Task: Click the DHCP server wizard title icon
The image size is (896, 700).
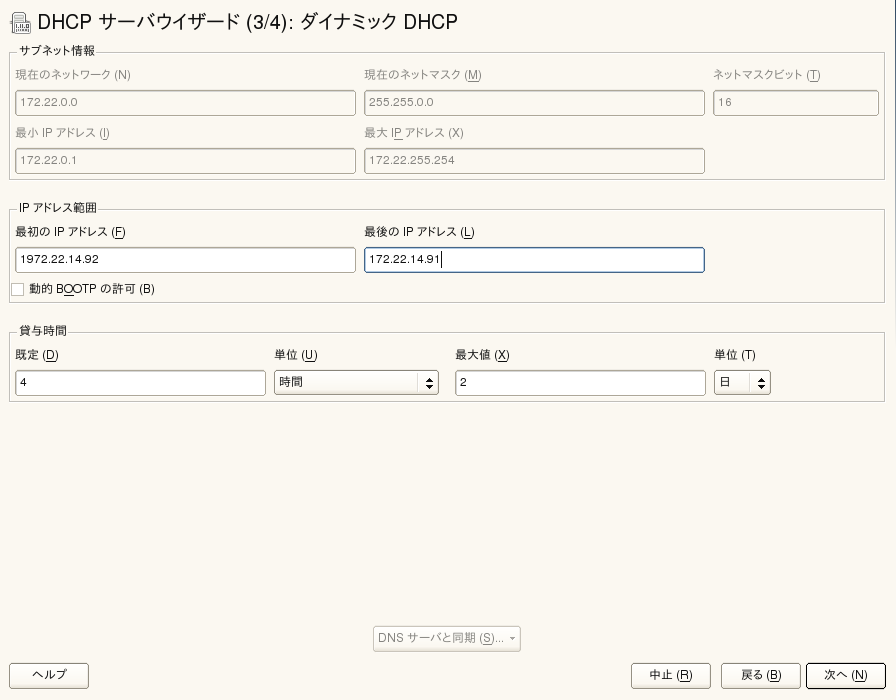Action: click(21, 23)
